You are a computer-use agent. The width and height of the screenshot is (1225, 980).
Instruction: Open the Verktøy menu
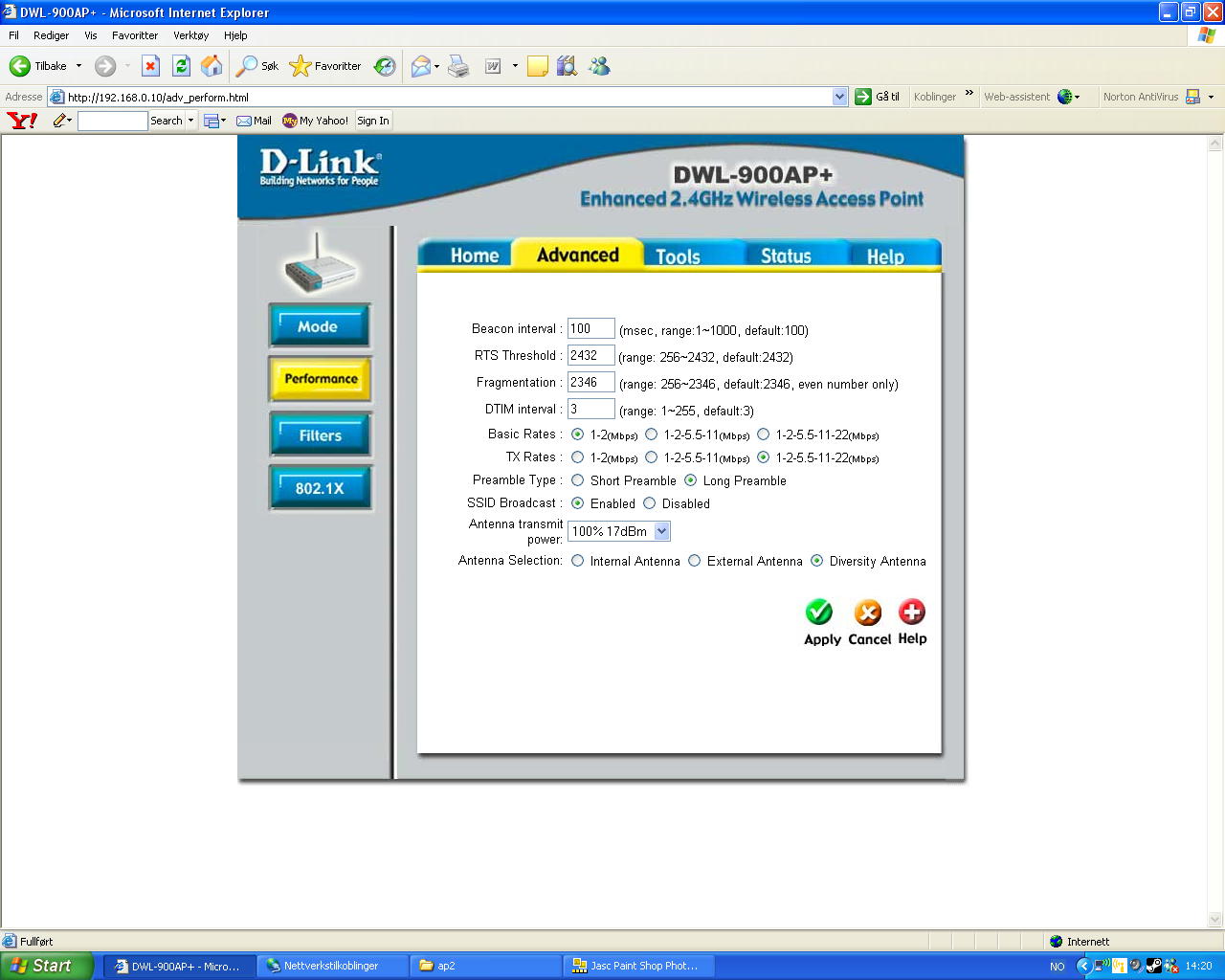click(x=190, y=35)
